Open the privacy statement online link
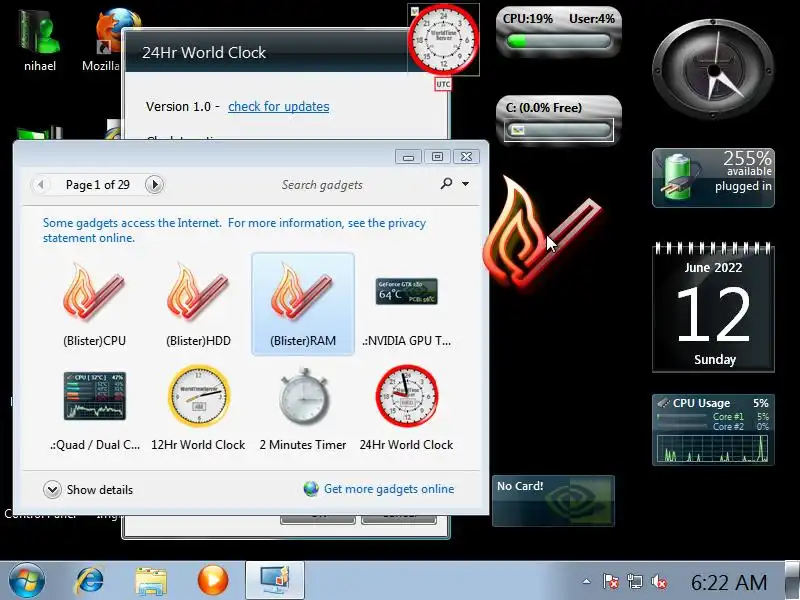Image resolution: width=800 pixels, height=600 pixels. pos(234,230)
